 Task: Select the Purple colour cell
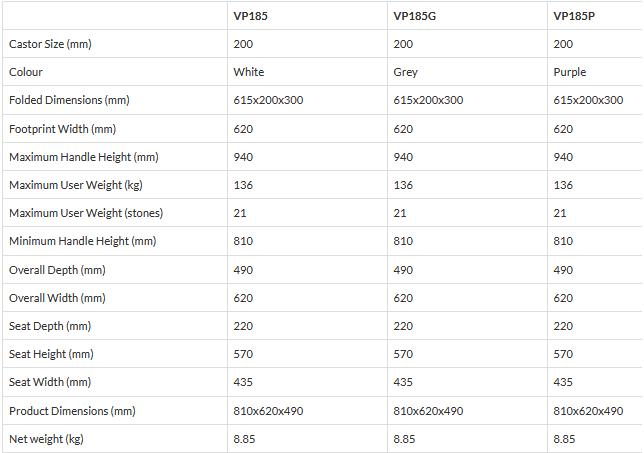pyautogui.click(x=570, y=72)
